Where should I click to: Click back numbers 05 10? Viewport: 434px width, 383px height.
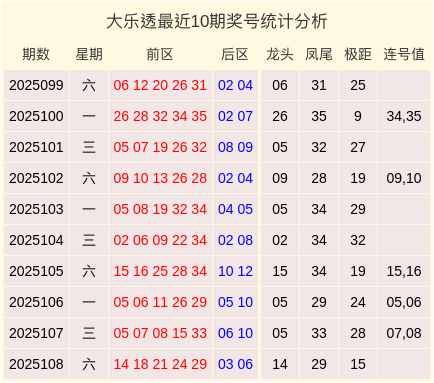pos(235,302)
